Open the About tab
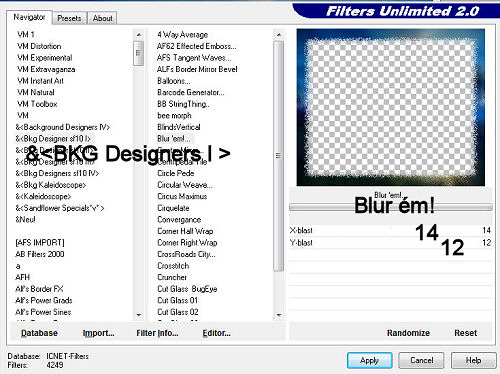This screenshot has width=500, height=374. 102,18
